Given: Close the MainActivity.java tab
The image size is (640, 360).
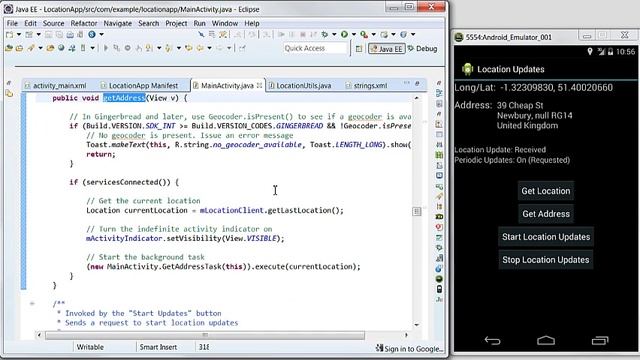Looking at the screenshot, I should [x=259, y=85].
